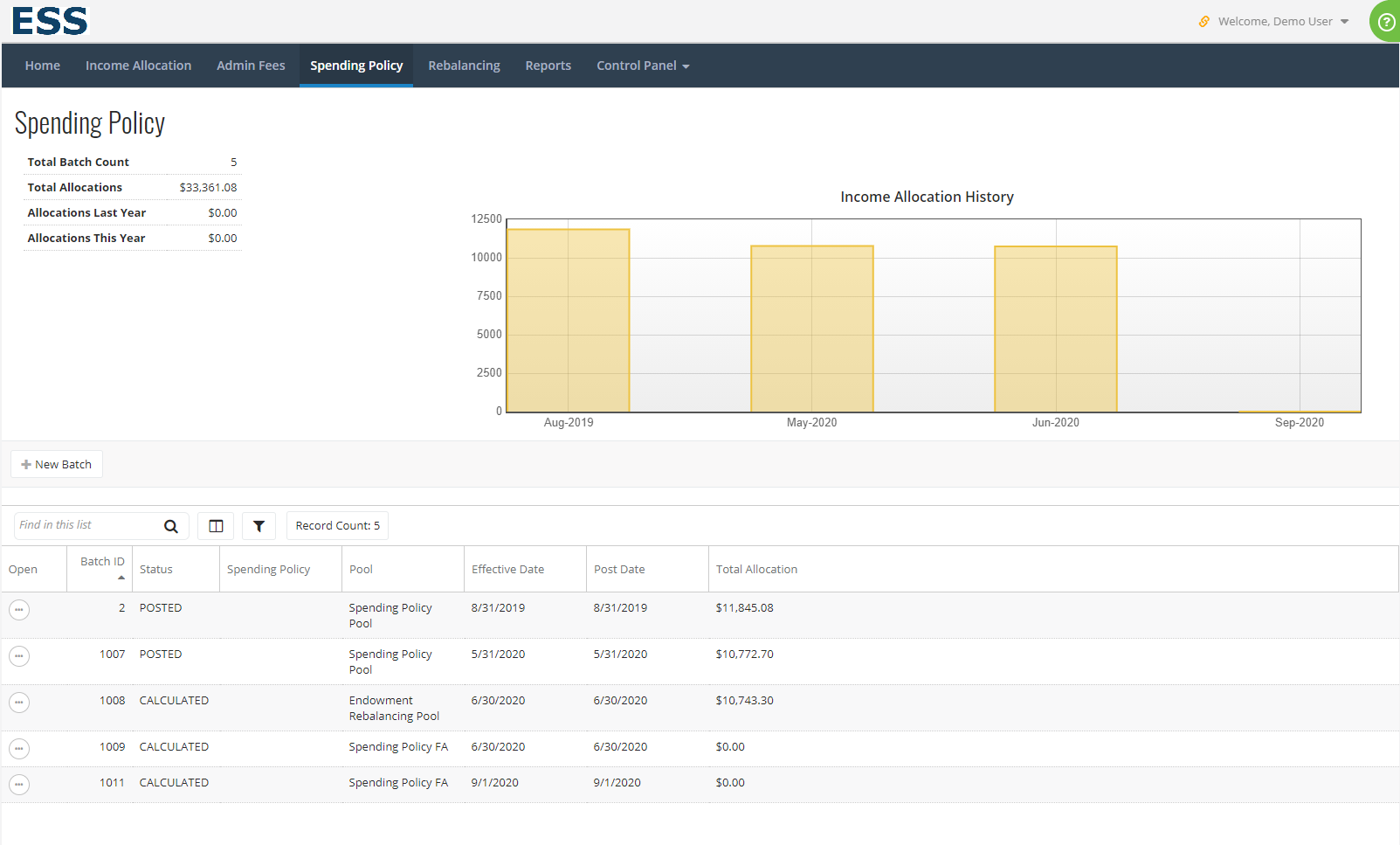
Task: Expand the ellipsis menu for batch 1007
Action: coord(19,656)
